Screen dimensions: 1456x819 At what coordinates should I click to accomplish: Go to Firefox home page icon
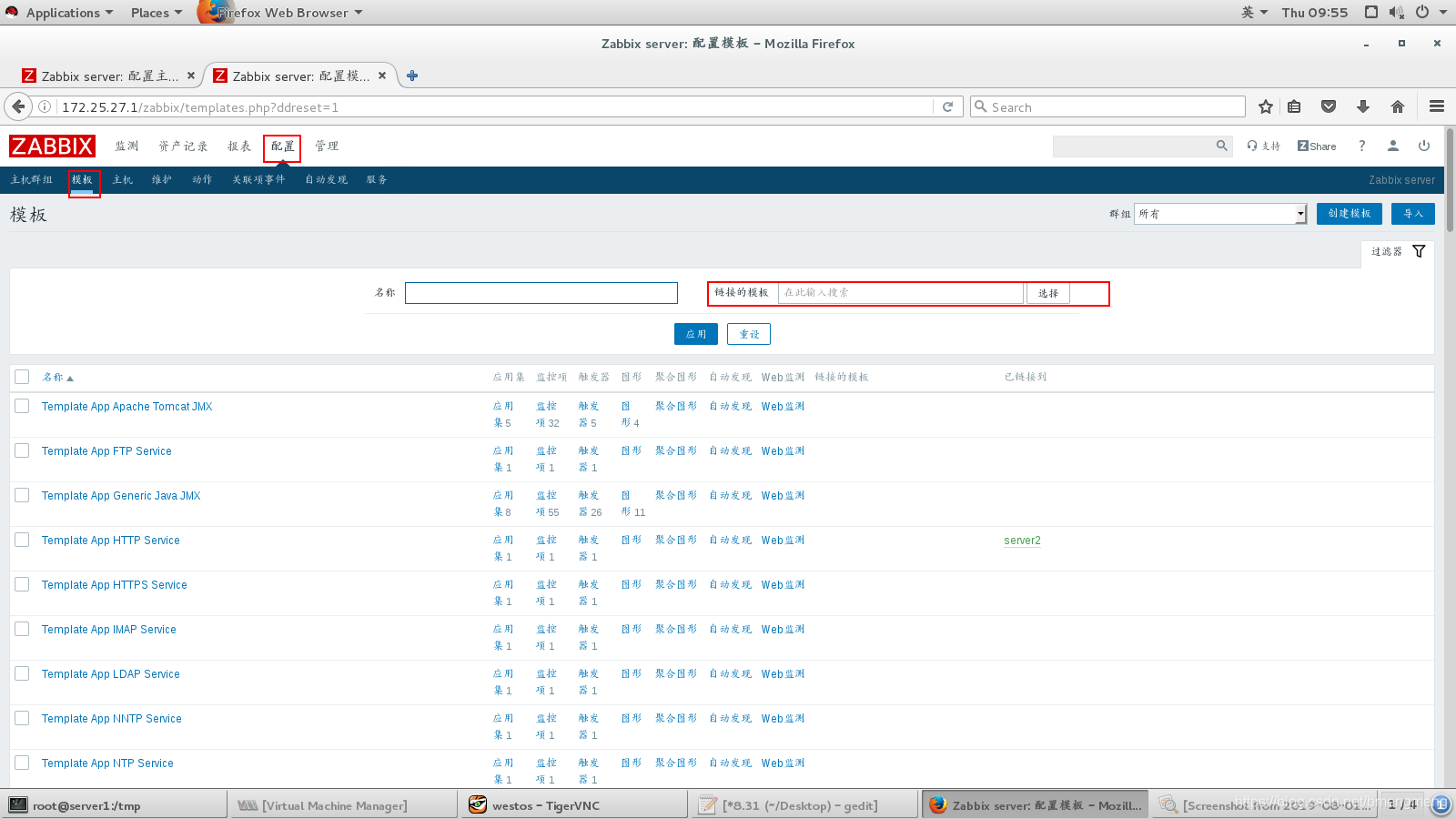[x=1398, y=106]
